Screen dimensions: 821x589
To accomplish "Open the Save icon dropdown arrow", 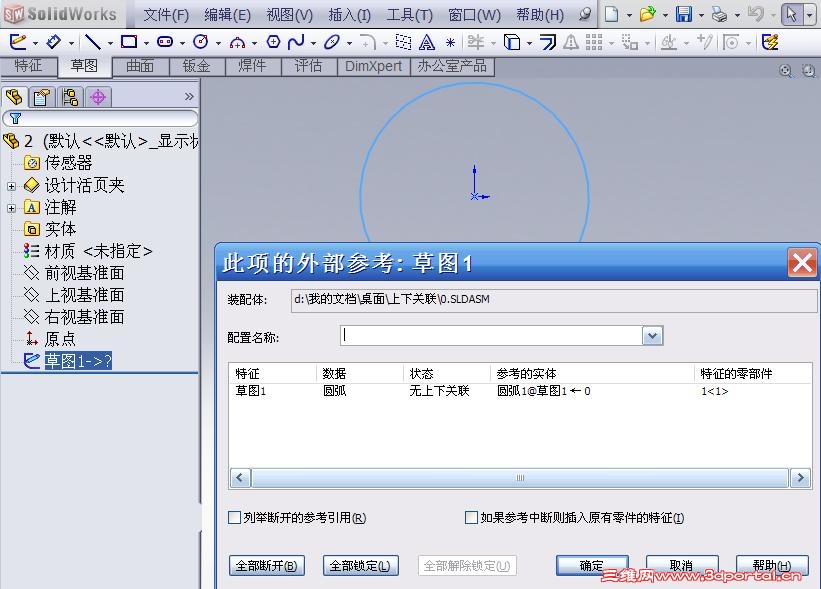I will click(701, 16).
